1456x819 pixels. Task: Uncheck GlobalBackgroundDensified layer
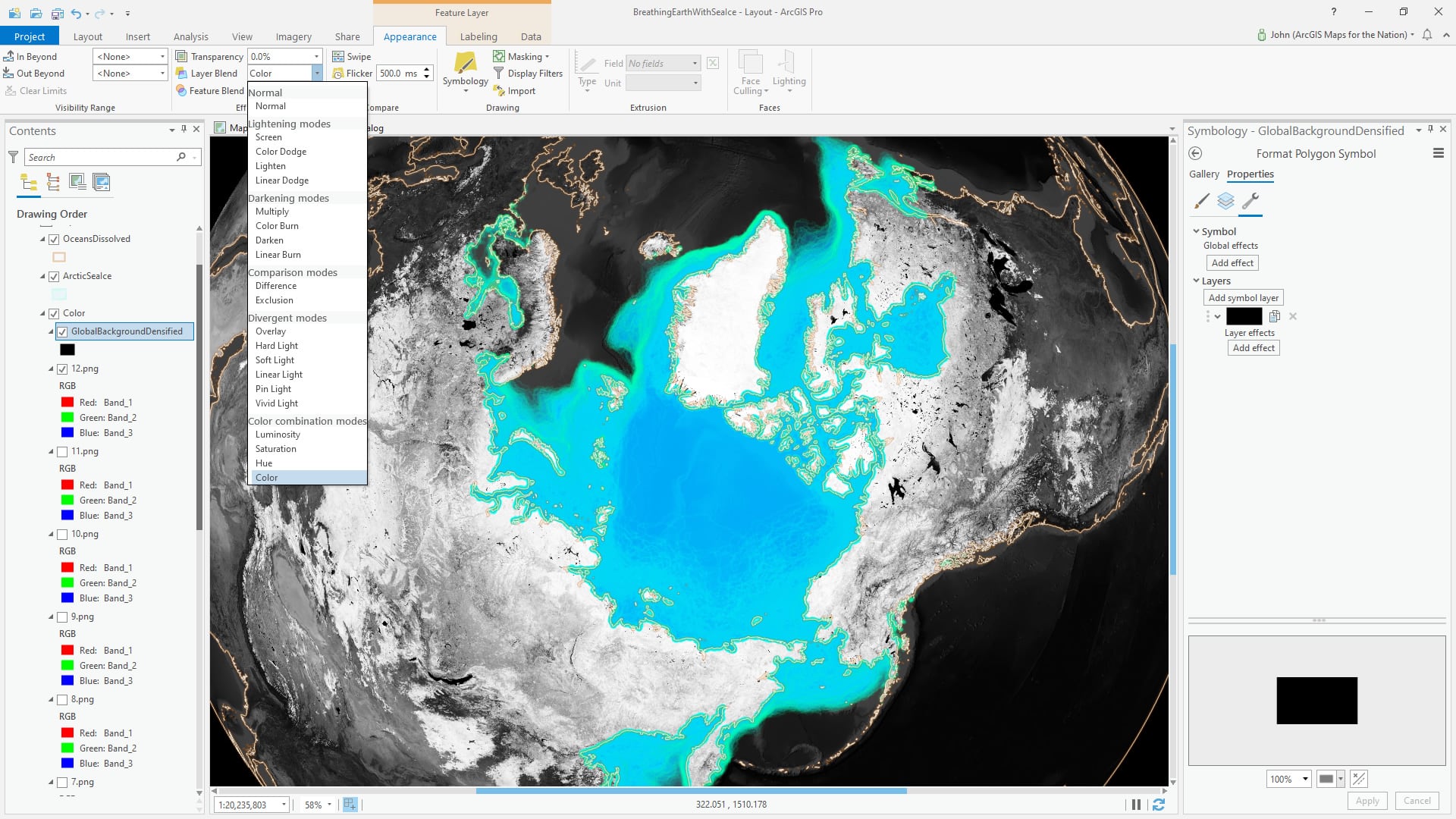62,332
